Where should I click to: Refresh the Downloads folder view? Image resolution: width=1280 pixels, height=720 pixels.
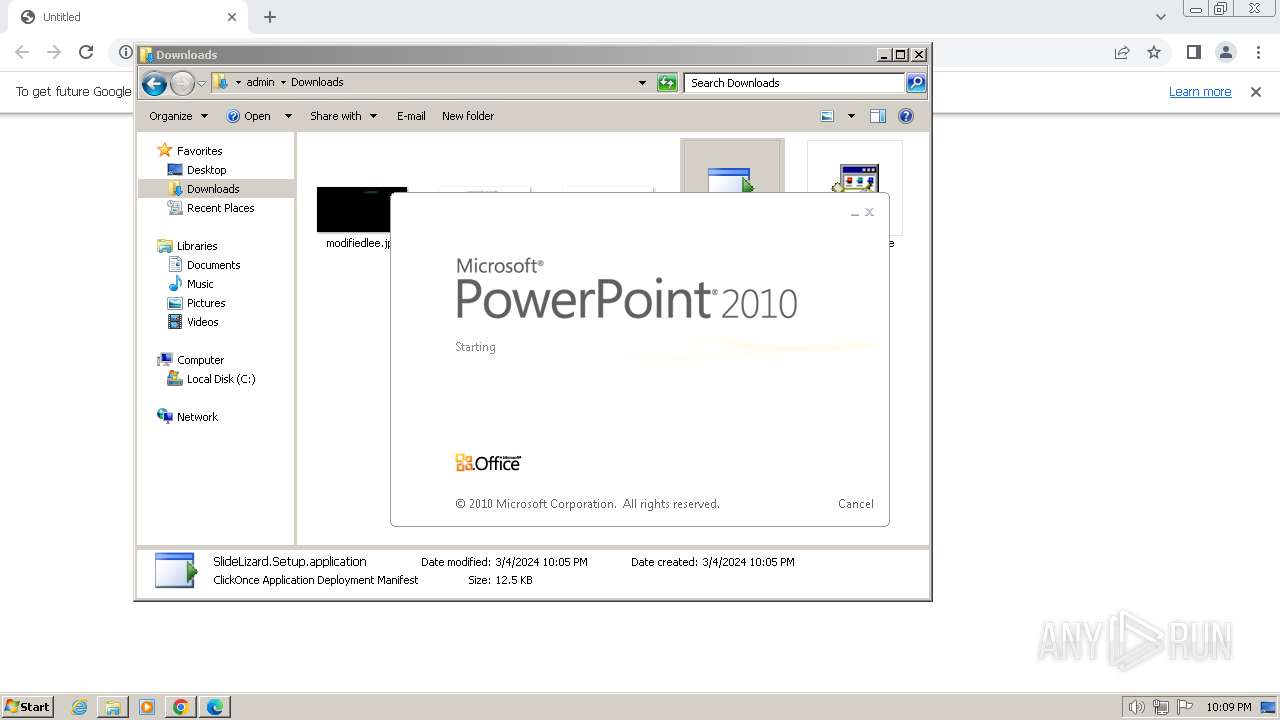pyautogui.click(x=667, y=83)
